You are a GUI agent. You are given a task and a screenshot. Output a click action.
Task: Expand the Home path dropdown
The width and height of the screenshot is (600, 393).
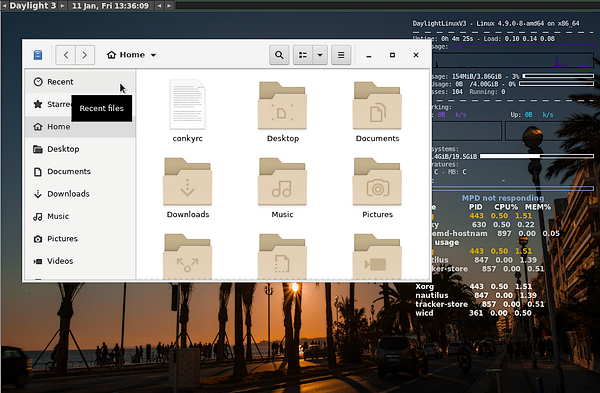click(x=131, y=55)
